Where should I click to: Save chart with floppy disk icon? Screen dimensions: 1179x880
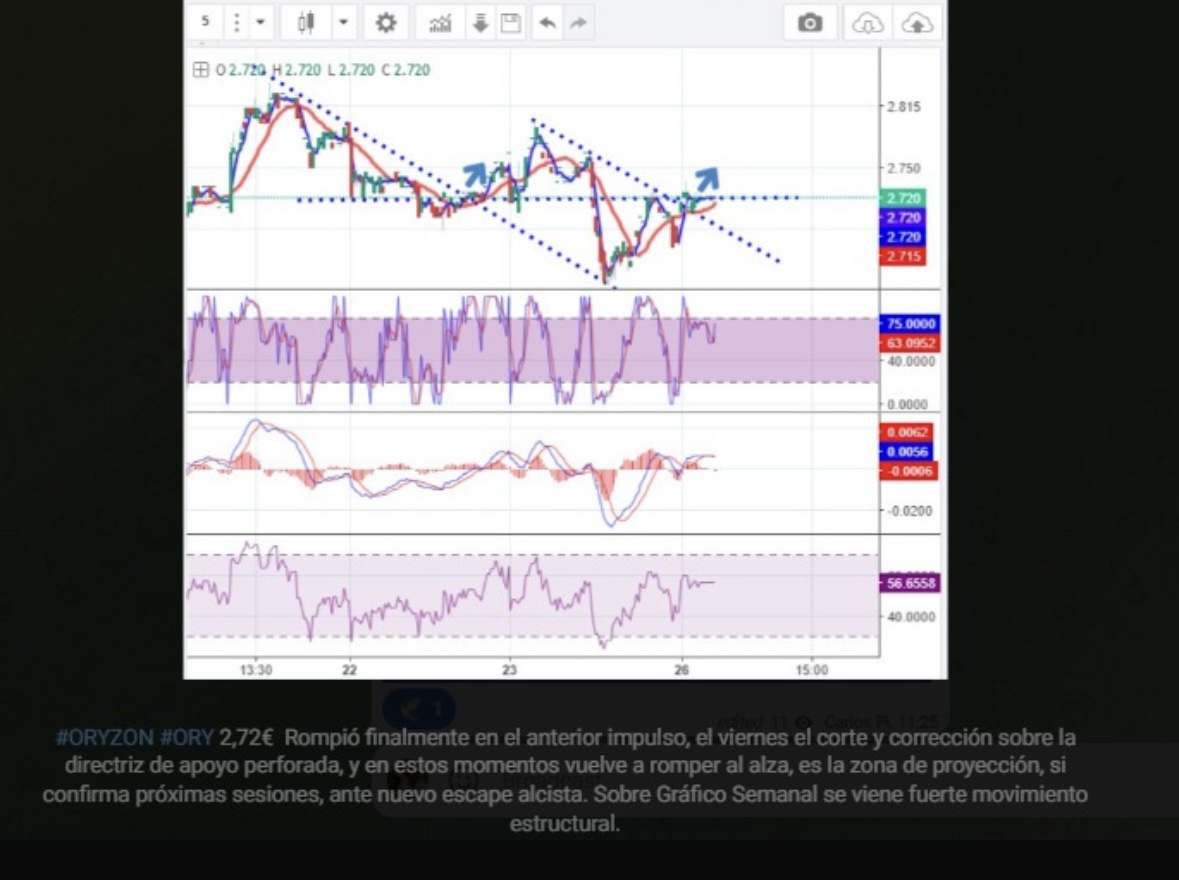[511, 23]
